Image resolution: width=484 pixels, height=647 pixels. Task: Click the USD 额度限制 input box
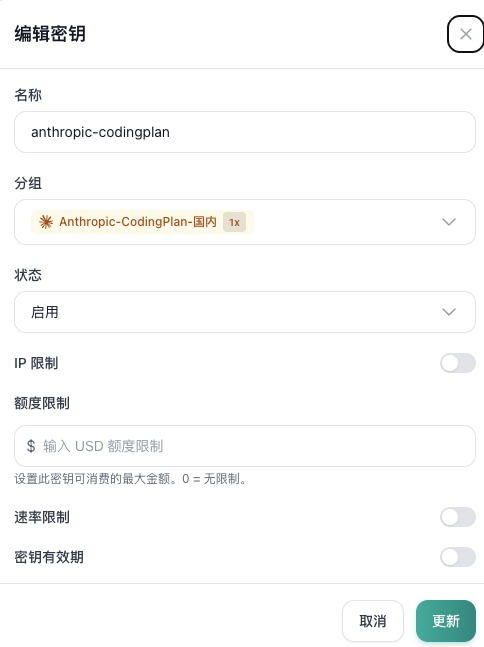tap(245, 446)
